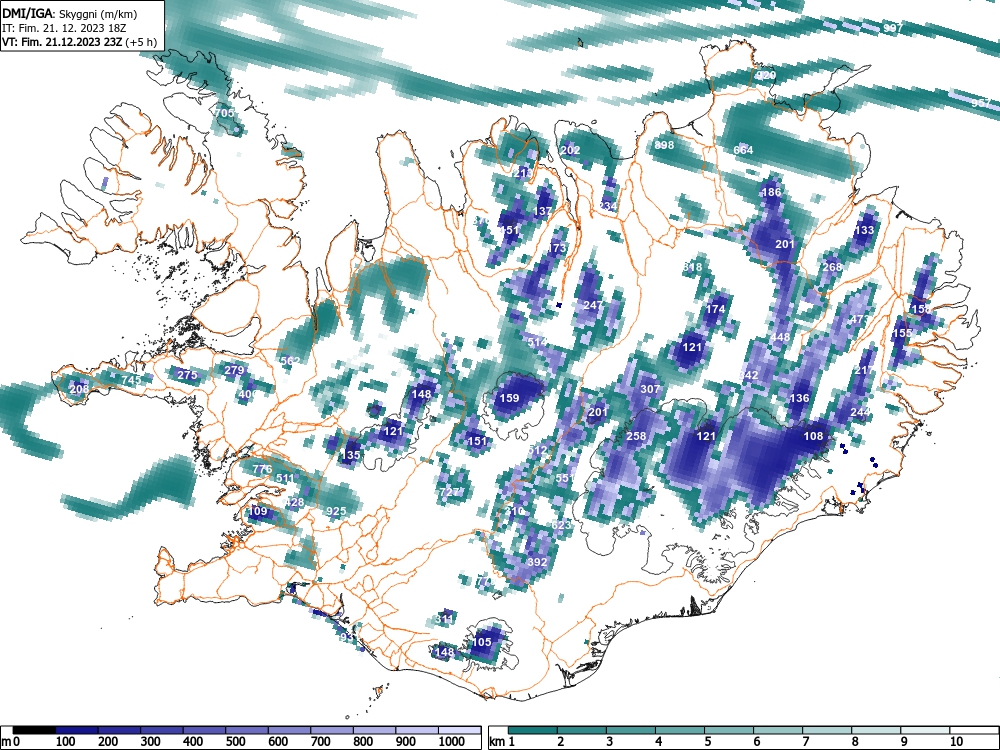Click the blue swatch between 400 and 500 m

[247, 730]
